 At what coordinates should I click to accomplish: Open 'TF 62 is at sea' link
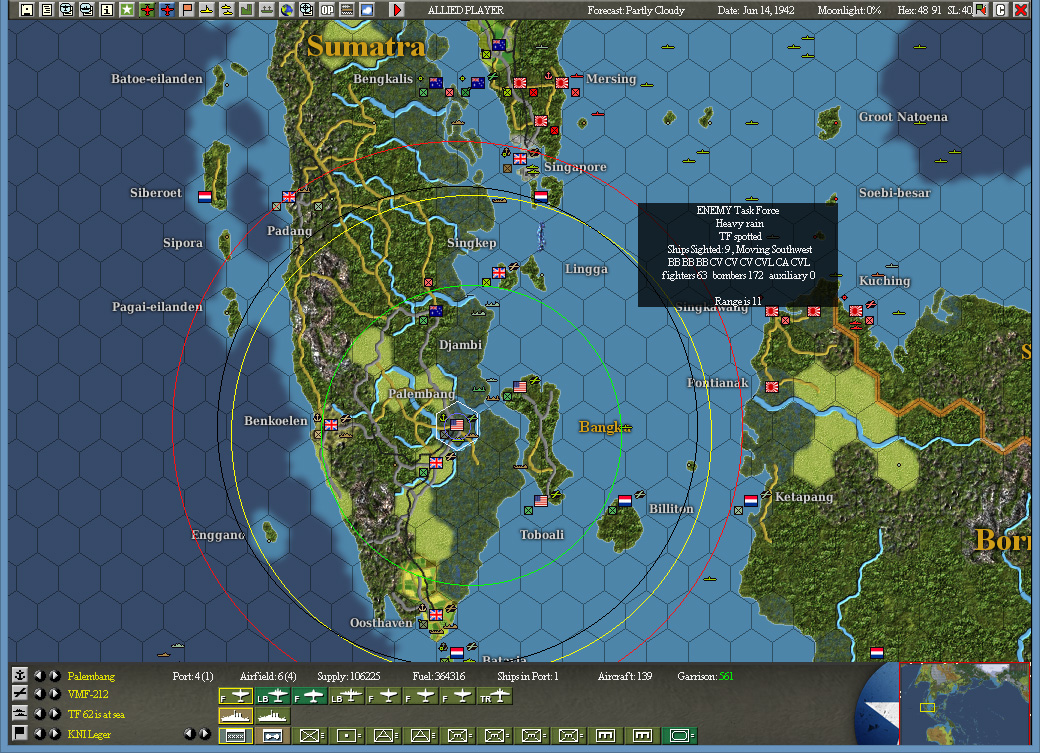tap(96, 715)
